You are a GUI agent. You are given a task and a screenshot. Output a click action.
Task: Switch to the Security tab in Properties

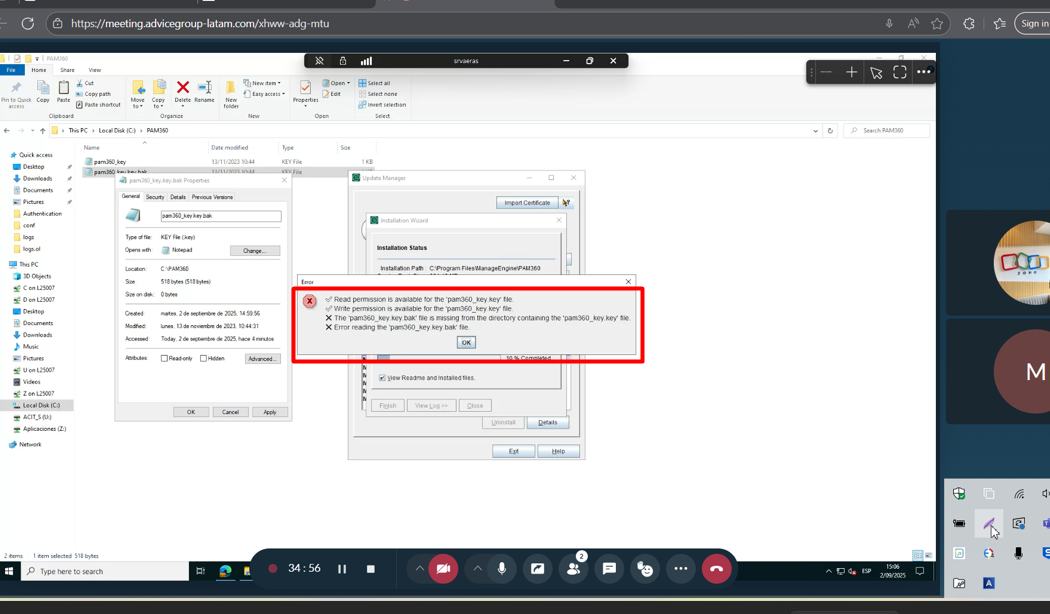[x=155, y=197]
